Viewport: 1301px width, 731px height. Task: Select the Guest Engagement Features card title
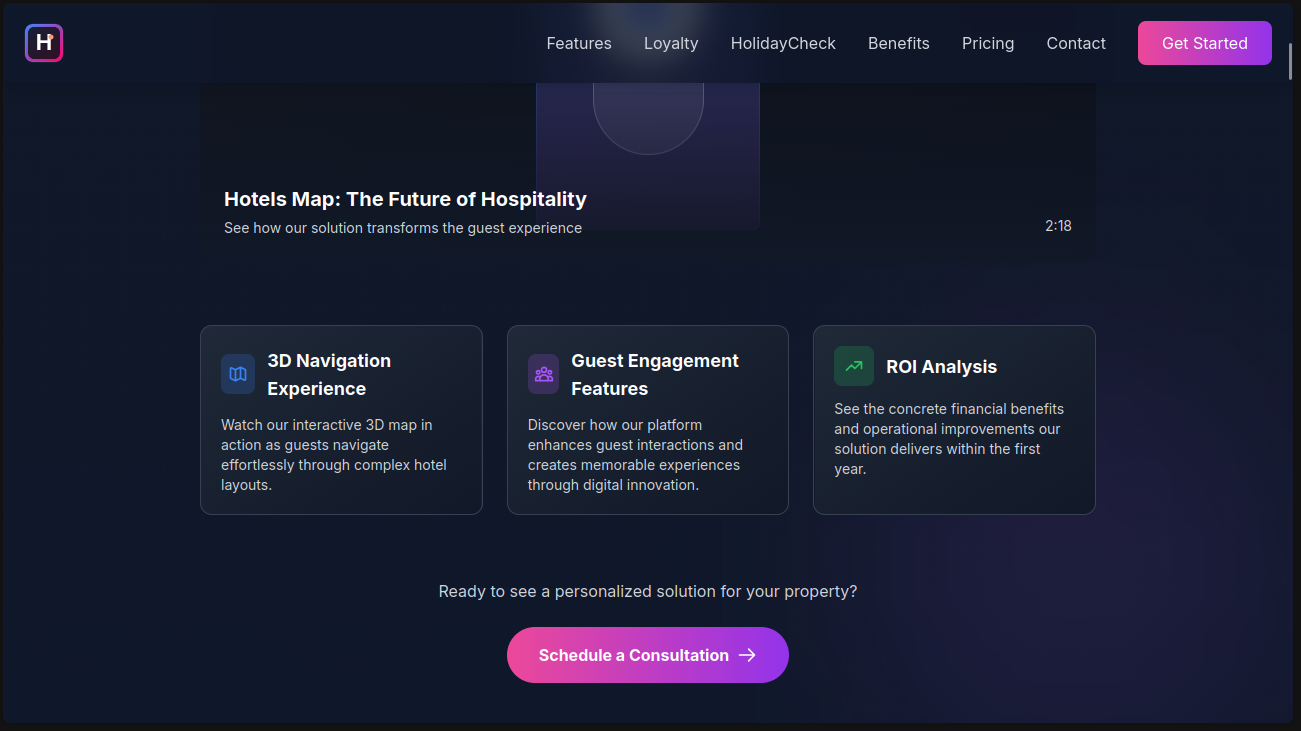[655, 374]
